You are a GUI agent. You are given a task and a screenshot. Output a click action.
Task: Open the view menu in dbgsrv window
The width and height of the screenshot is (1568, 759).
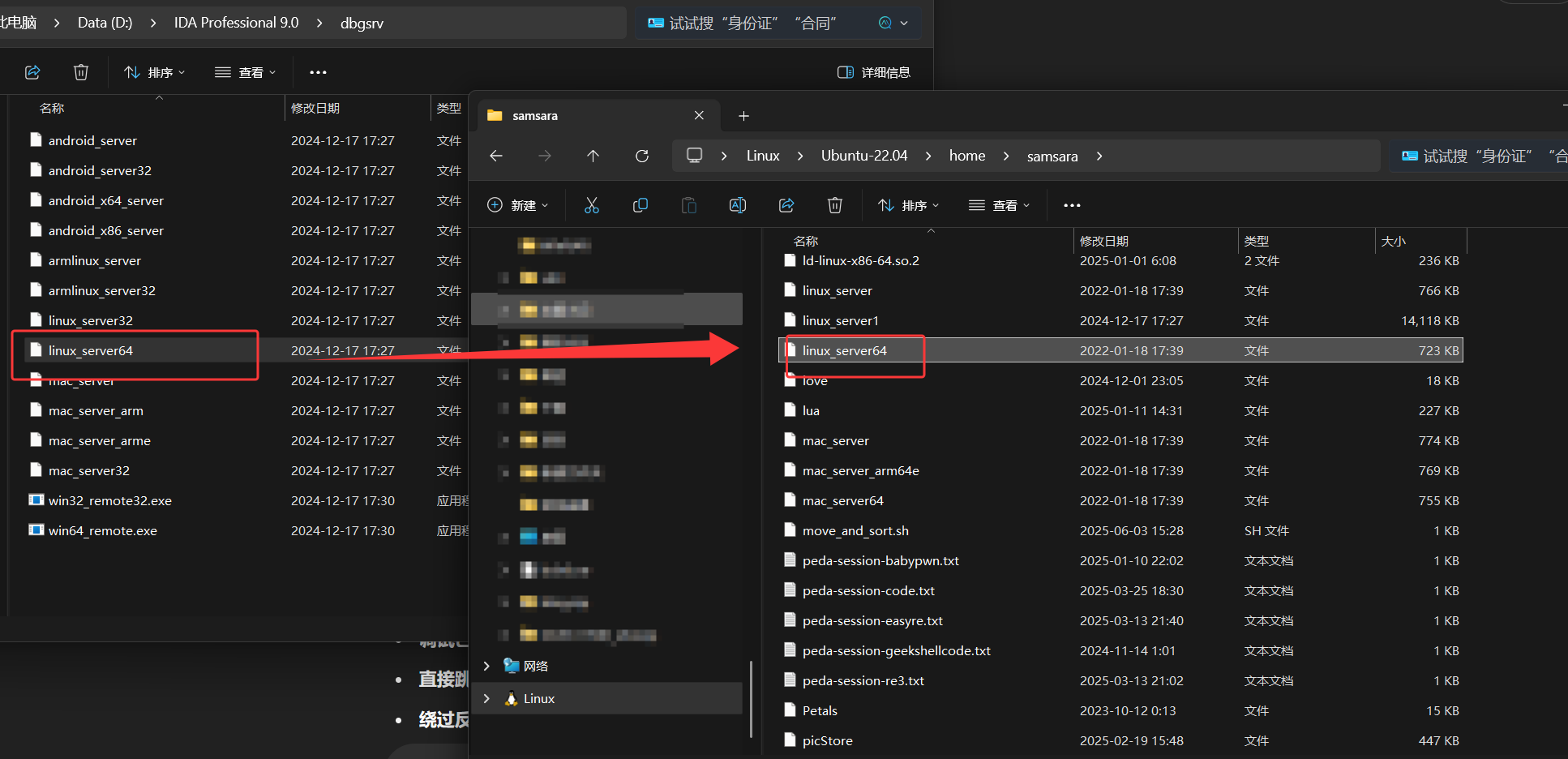pyautogui.click(x=245, y=72)
